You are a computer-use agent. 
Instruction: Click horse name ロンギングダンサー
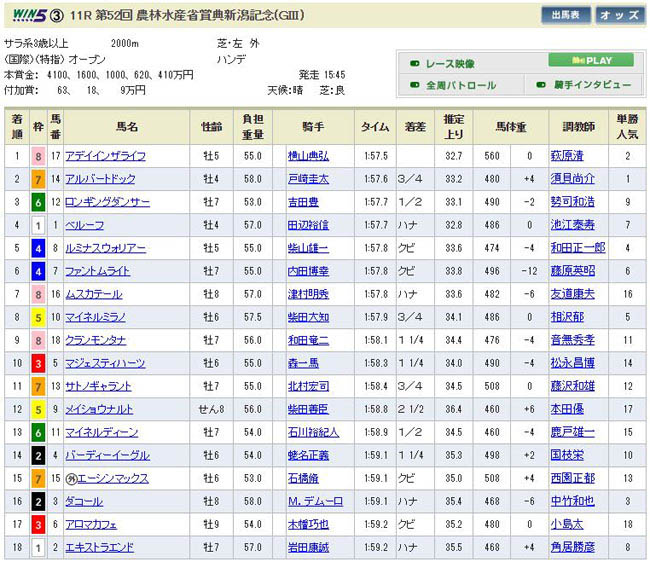tap(107, 202)
